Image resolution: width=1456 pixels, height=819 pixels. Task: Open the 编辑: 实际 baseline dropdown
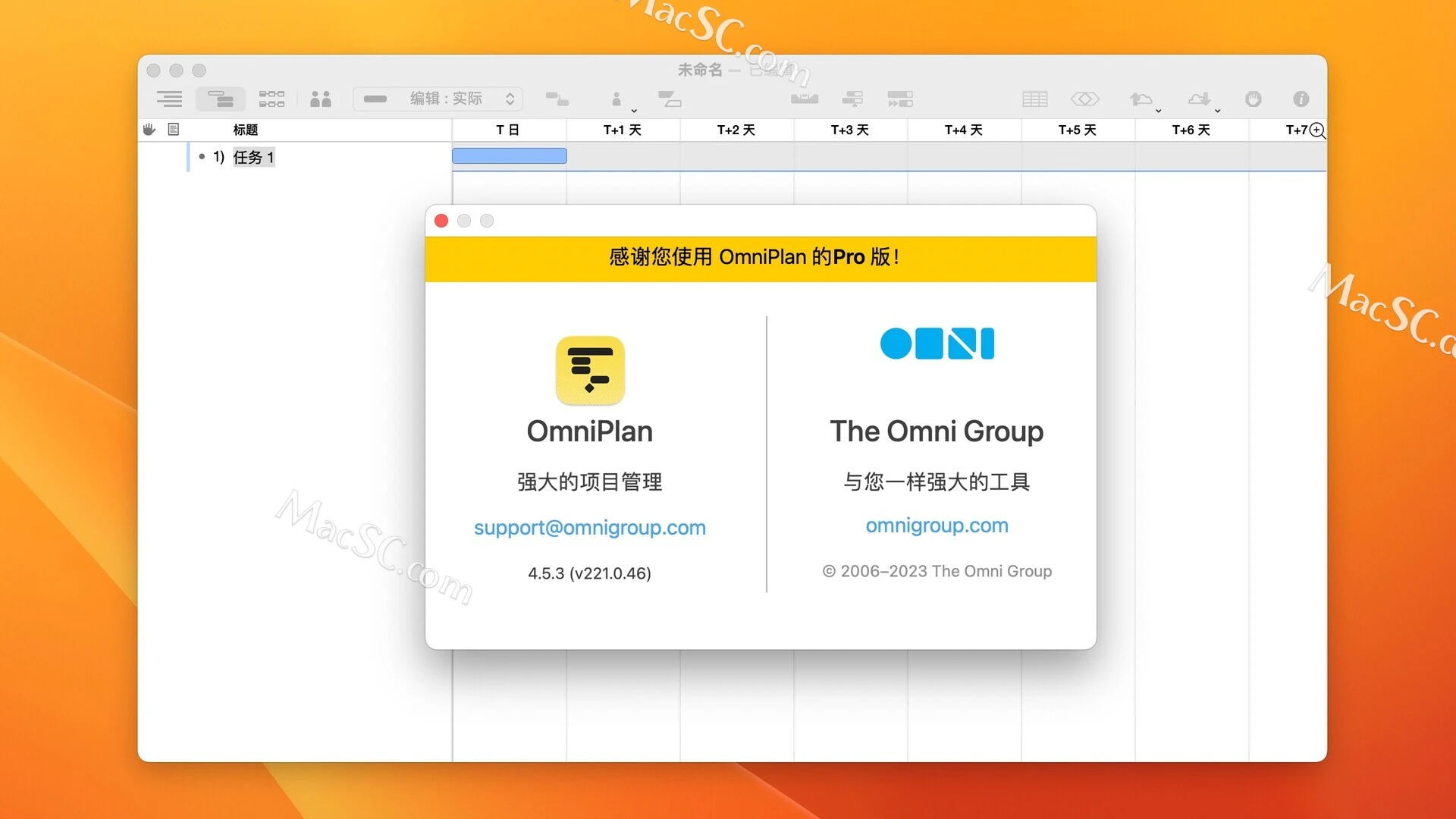438,99
